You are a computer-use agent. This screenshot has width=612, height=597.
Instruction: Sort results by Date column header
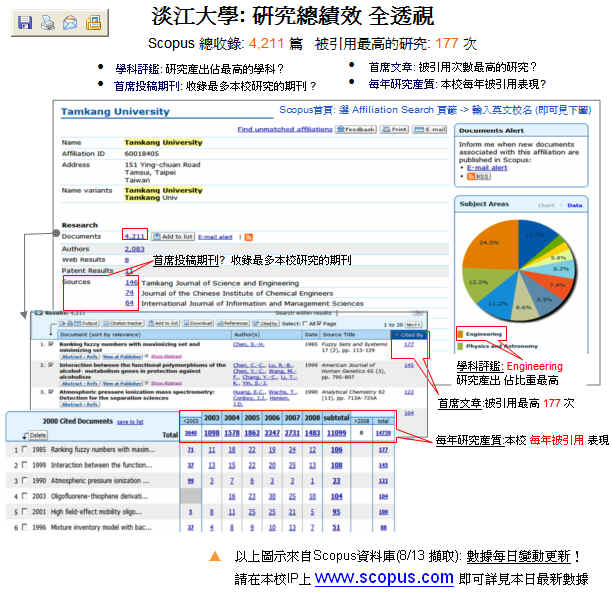click(311, 334)
